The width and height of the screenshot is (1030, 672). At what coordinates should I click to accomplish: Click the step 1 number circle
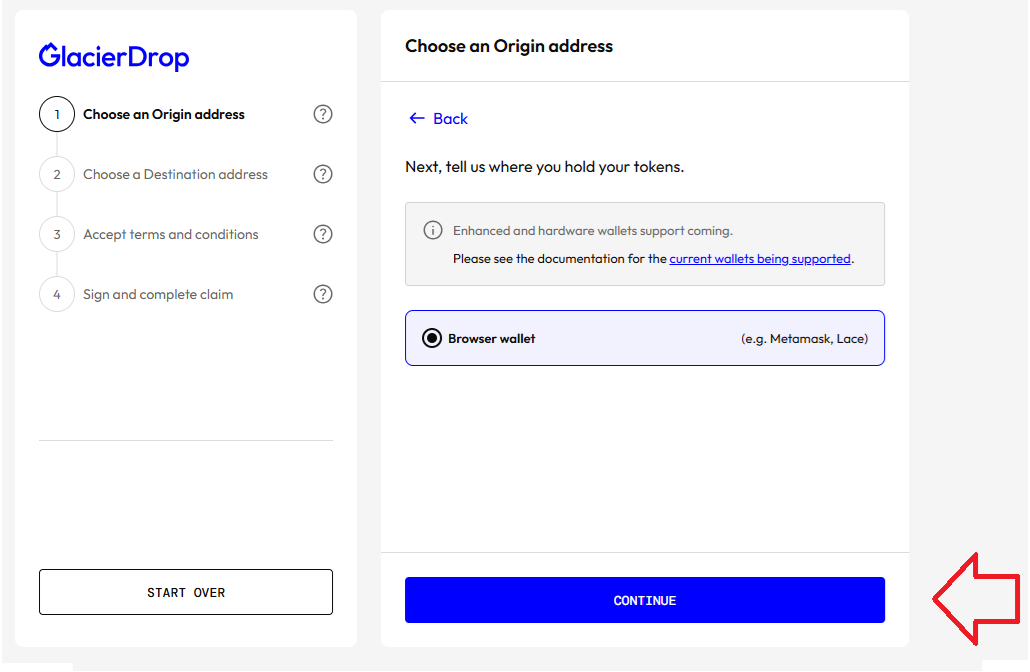coord(57,114)
